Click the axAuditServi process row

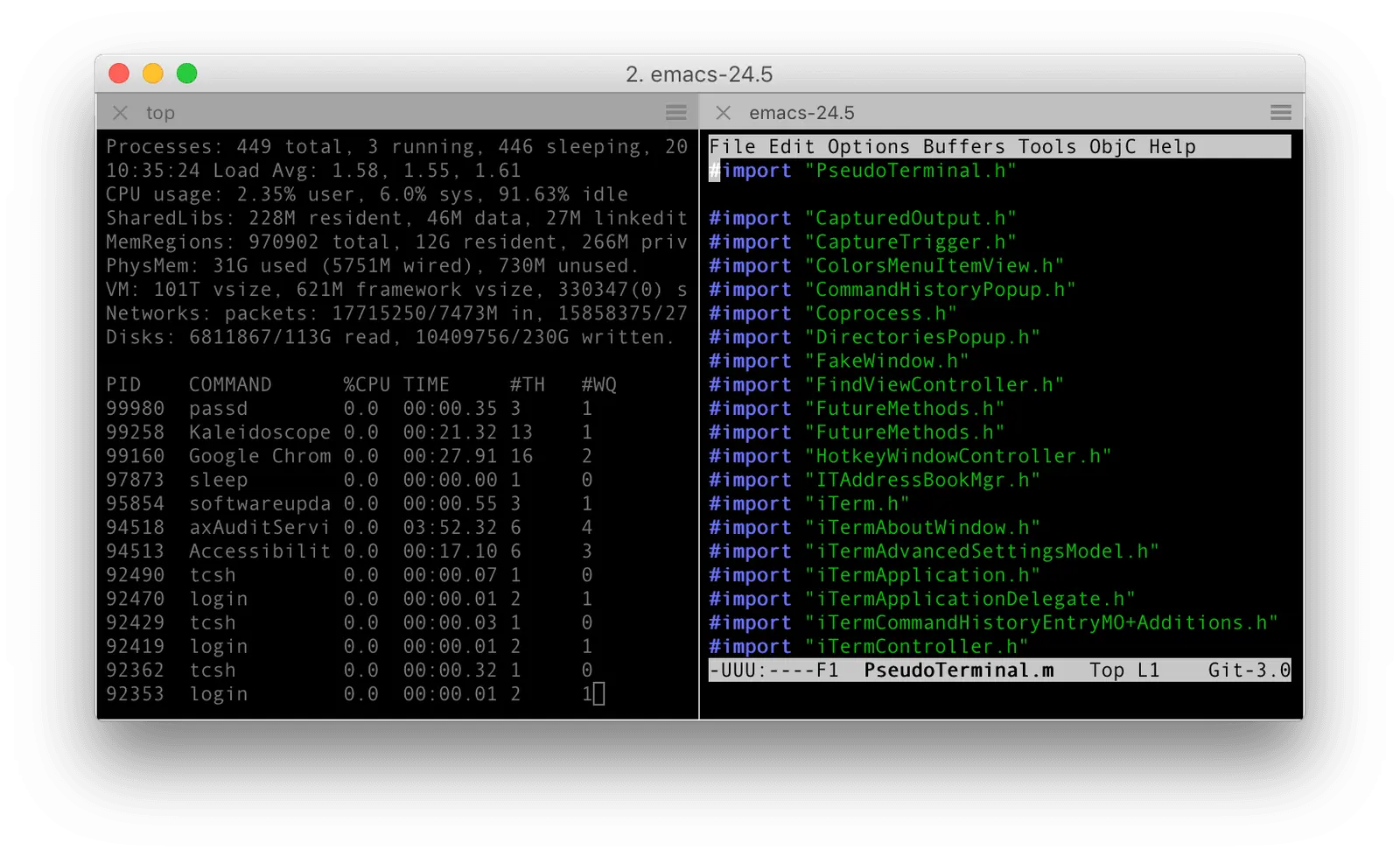pos(350,528)
